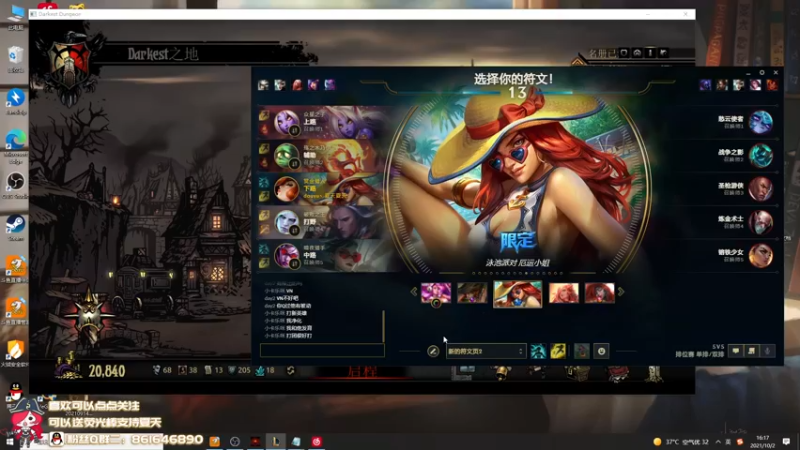Select the first summoner spell slot (cyan)
Image resolution: width=800 pixels, height=450 pixels.
point(538,351)
